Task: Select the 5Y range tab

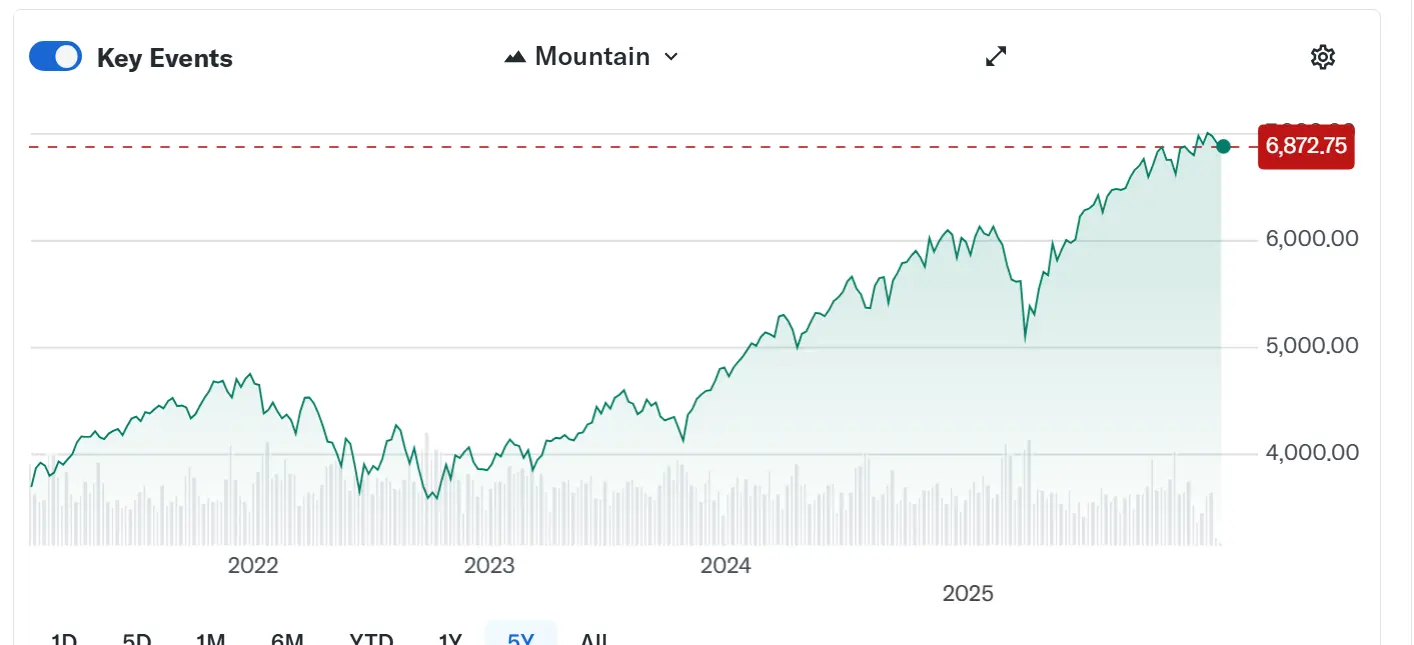Action: click(521, 639)
